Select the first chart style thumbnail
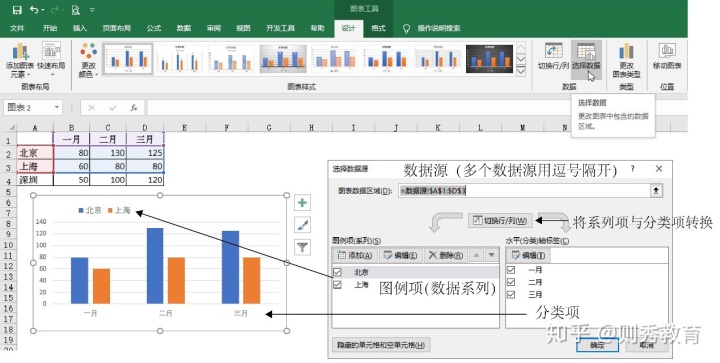Screen dimensions: 720x363 [128, 59]
